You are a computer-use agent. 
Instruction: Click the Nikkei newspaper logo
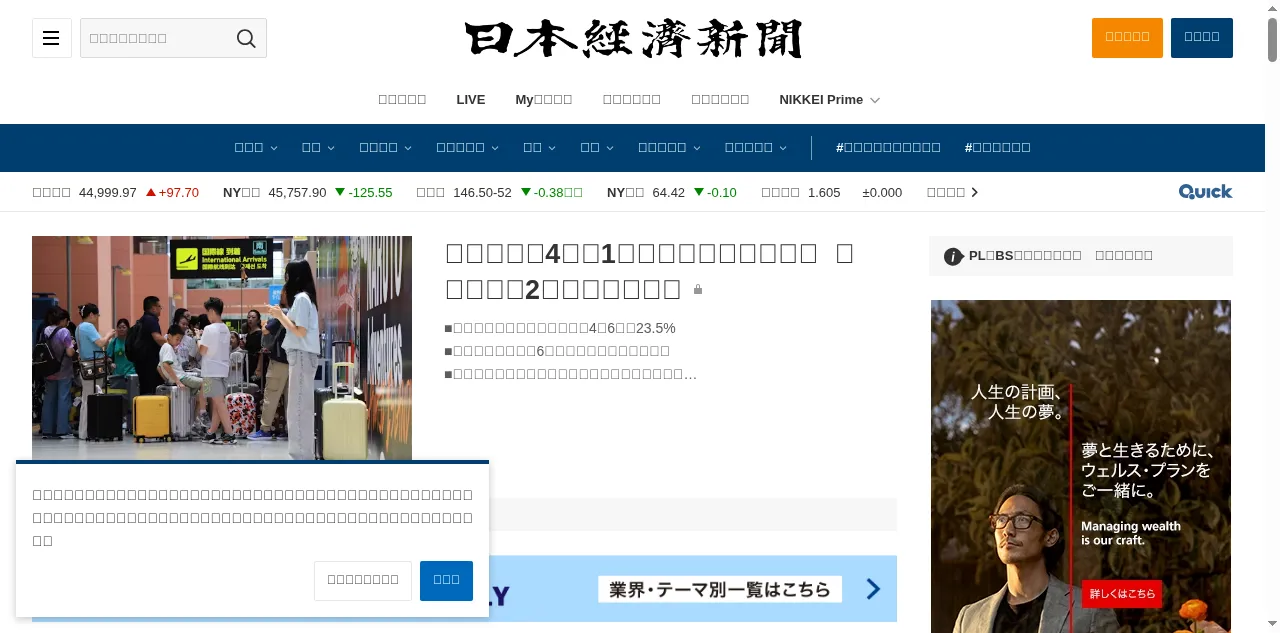point(634,39)
